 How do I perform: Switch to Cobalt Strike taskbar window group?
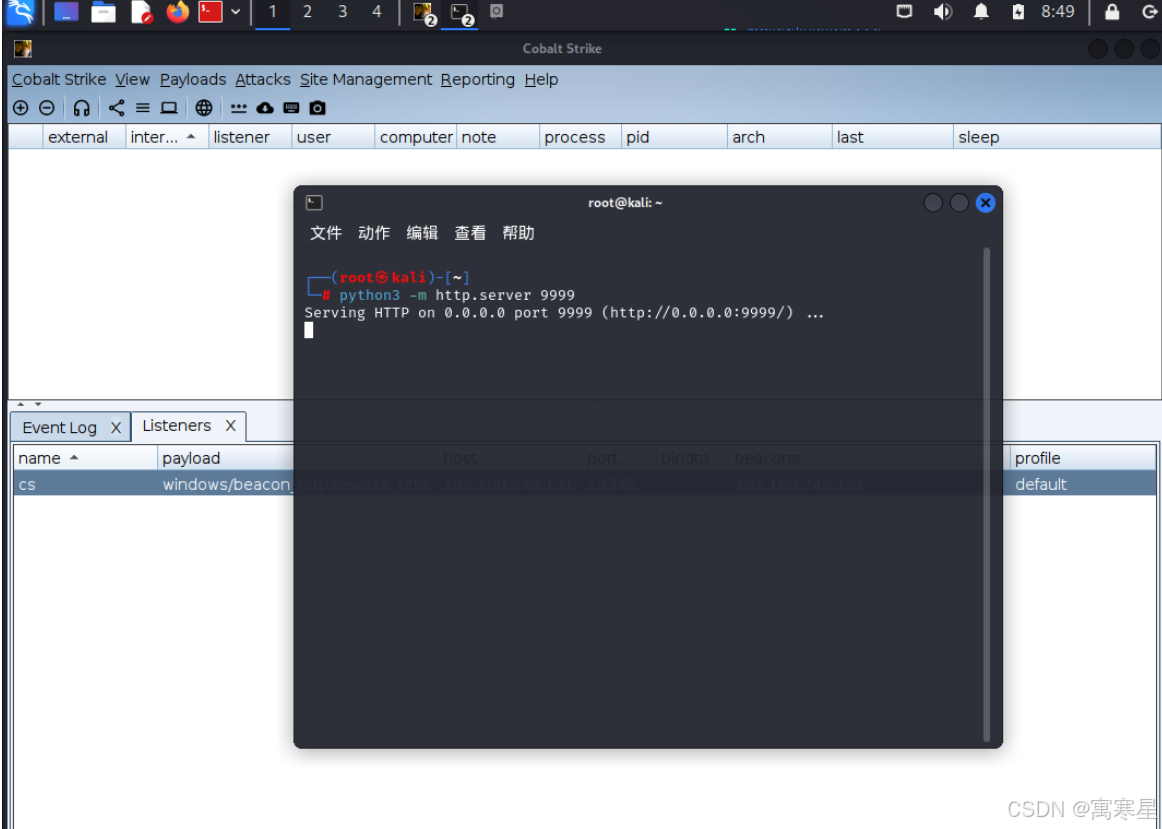[424, 13]
